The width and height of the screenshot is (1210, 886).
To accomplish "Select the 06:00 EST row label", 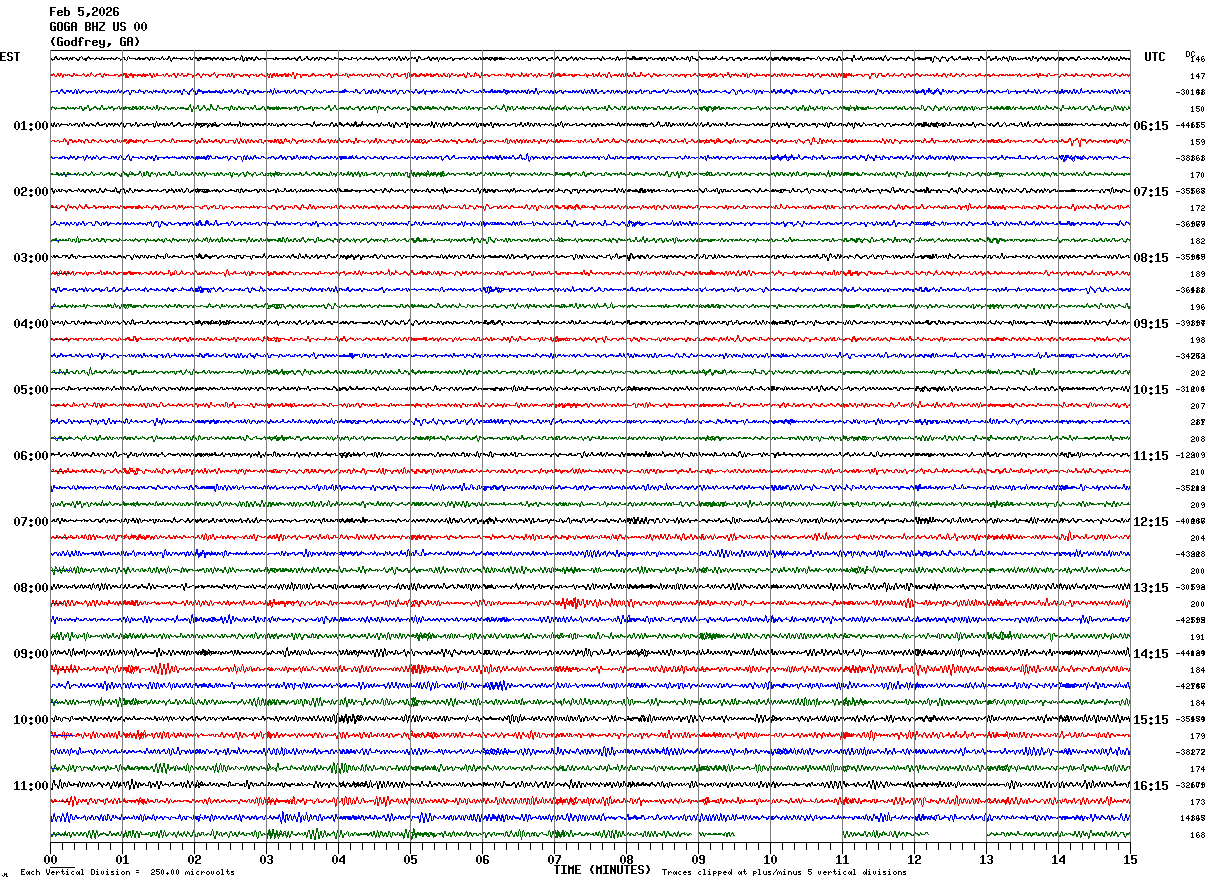I will [31, 456].
